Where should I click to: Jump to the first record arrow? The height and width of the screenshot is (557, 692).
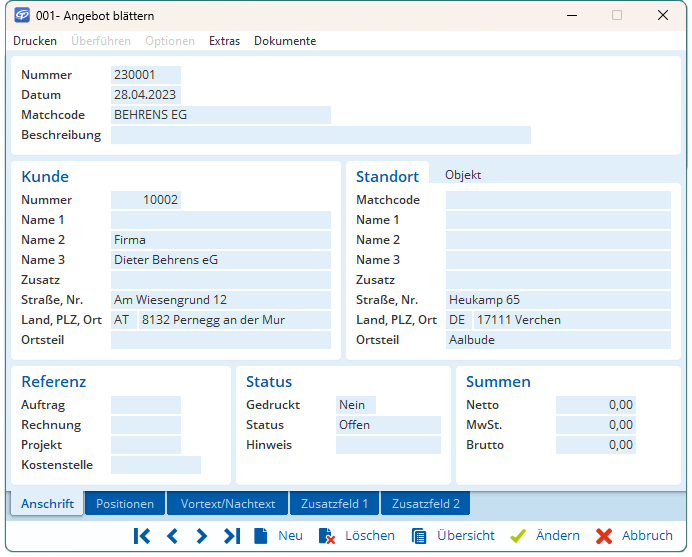click(142, 536)
